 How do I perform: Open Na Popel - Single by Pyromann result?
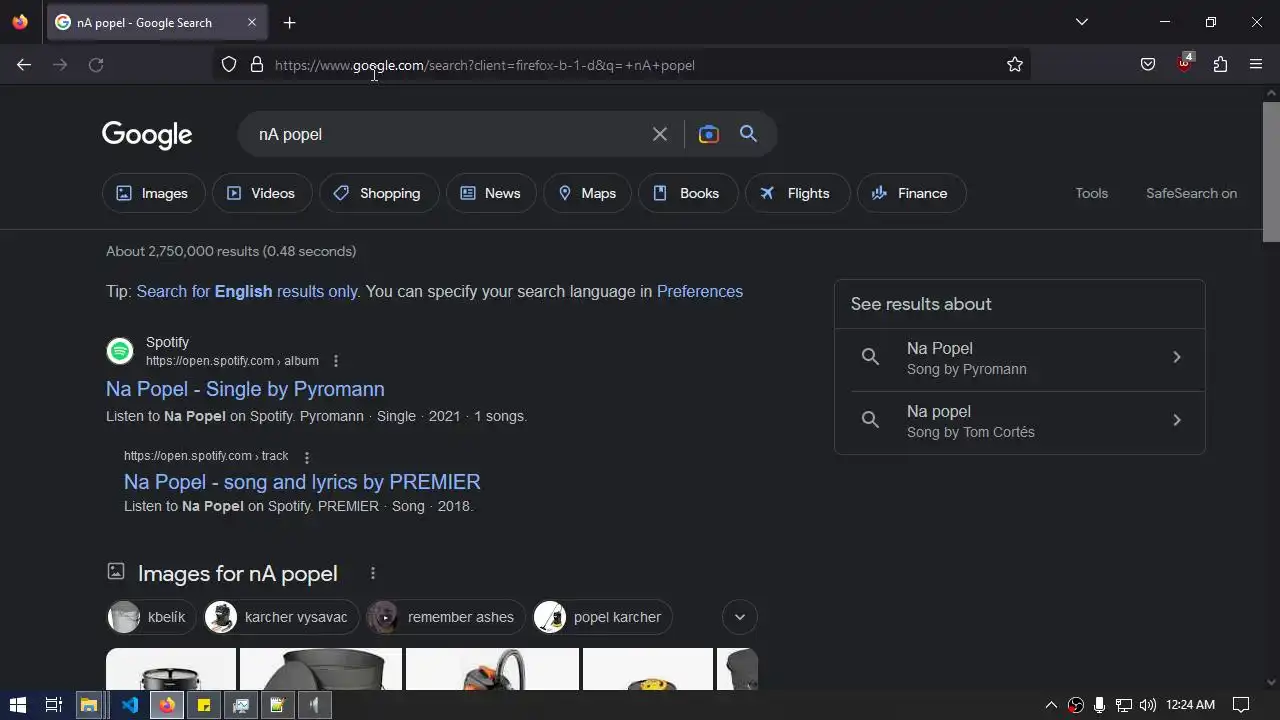click(x=245, y=389)
